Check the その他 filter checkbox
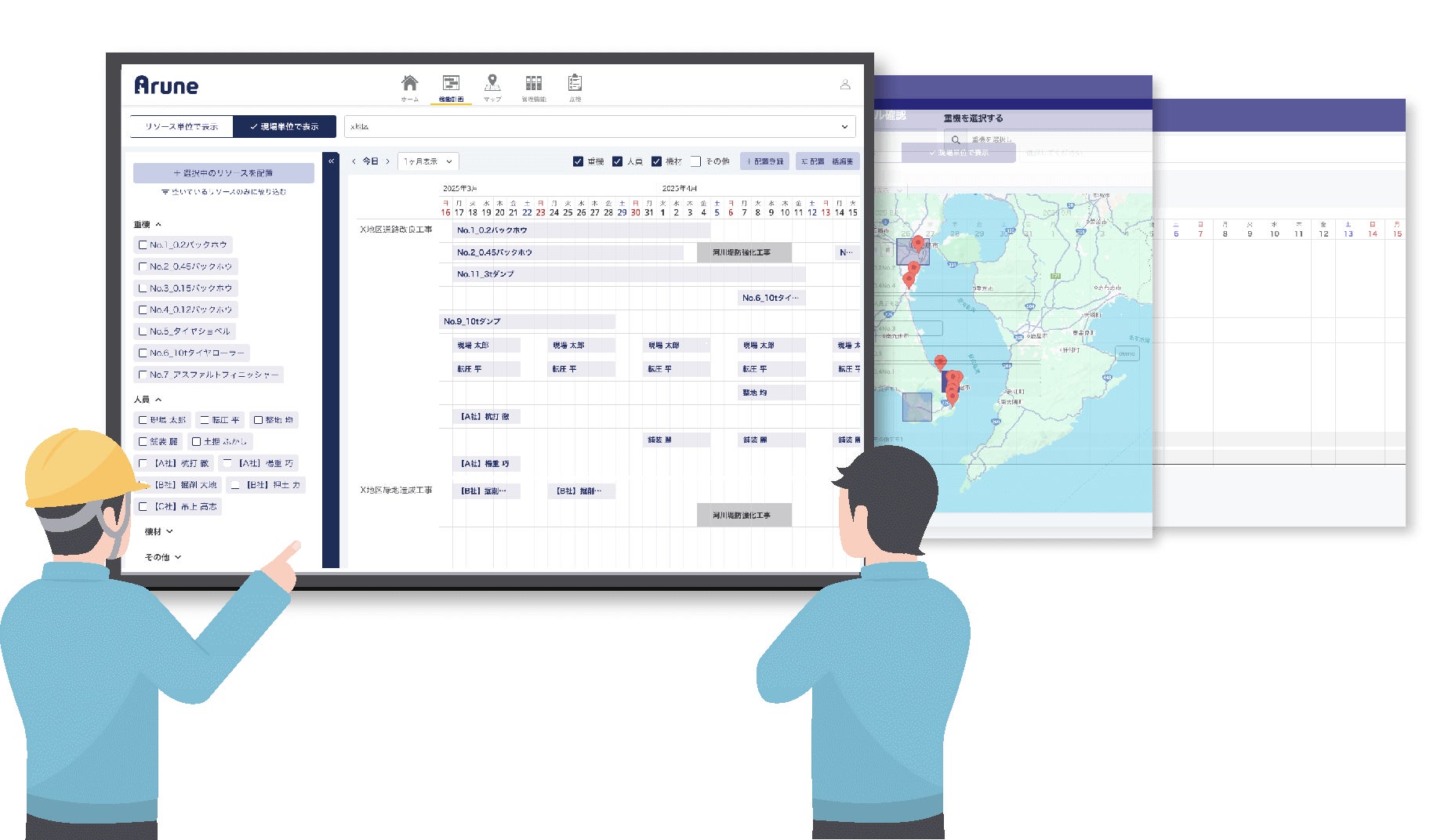The width and height of the screenshot is (1430, 840). point(695,161)
